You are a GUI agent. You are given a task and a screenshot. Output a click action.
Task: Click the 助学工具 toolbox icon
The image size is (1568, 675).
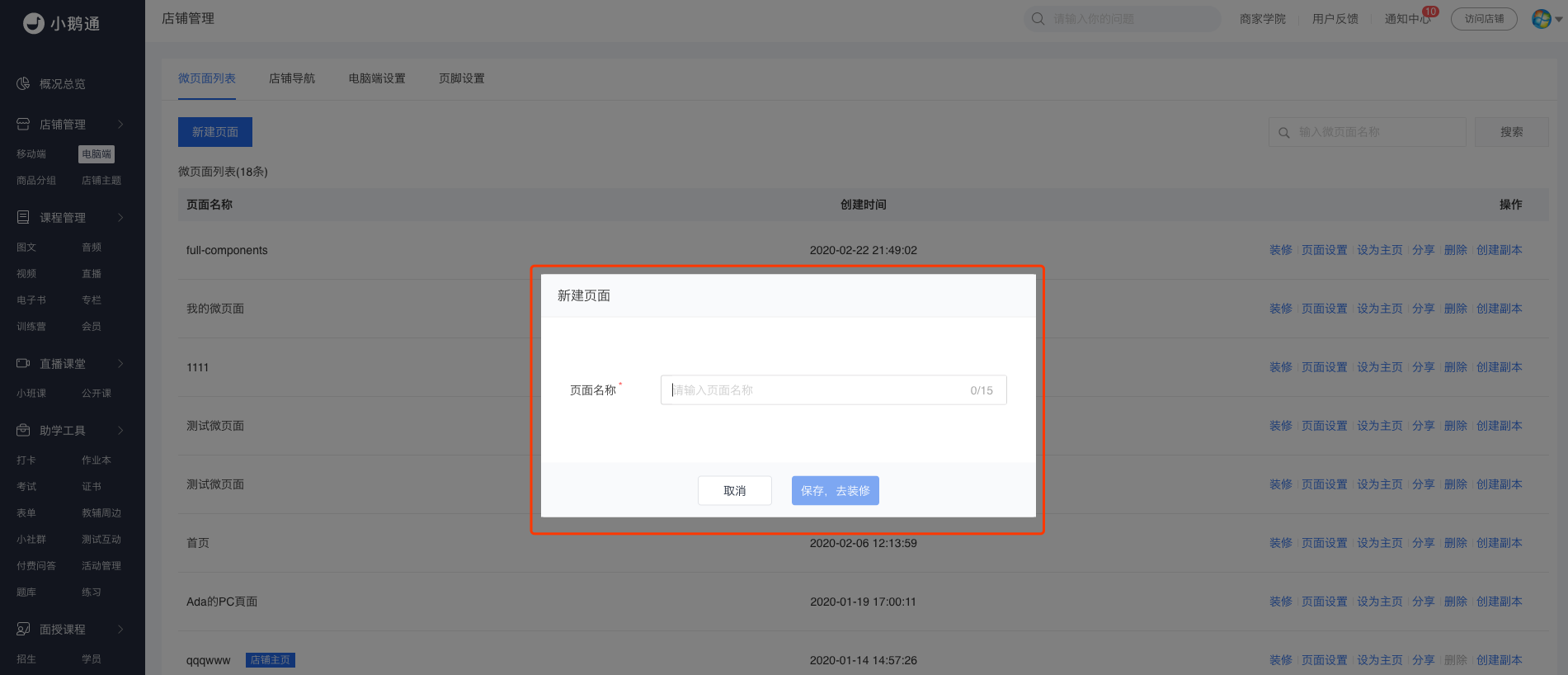23,430
